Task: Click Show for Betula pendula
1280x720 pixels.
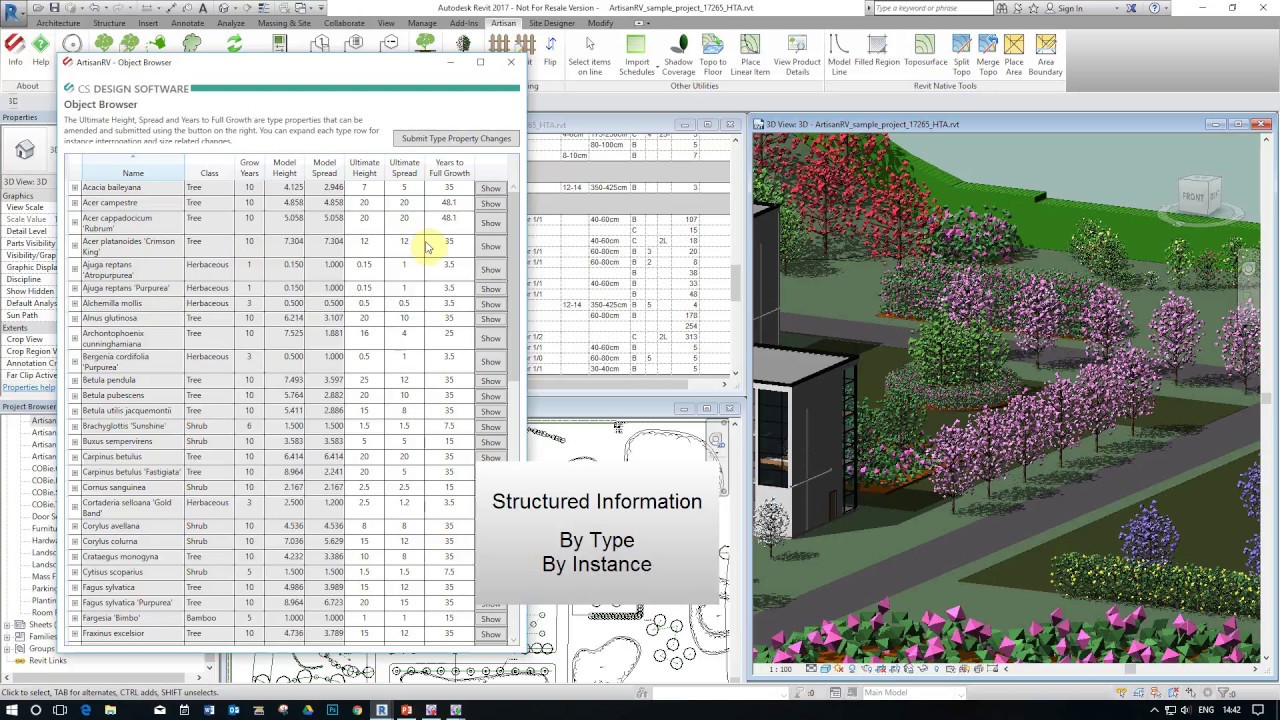Action: [x=490, y=381]
